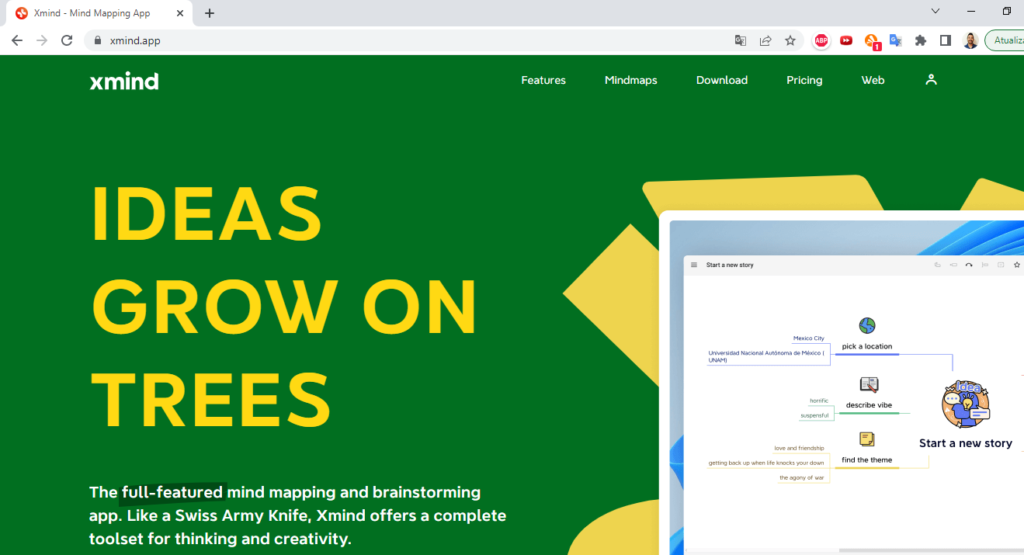Open the Extensions puzzle piece menu
Viewport: 1024px width, 555px height.
point(920,40)
